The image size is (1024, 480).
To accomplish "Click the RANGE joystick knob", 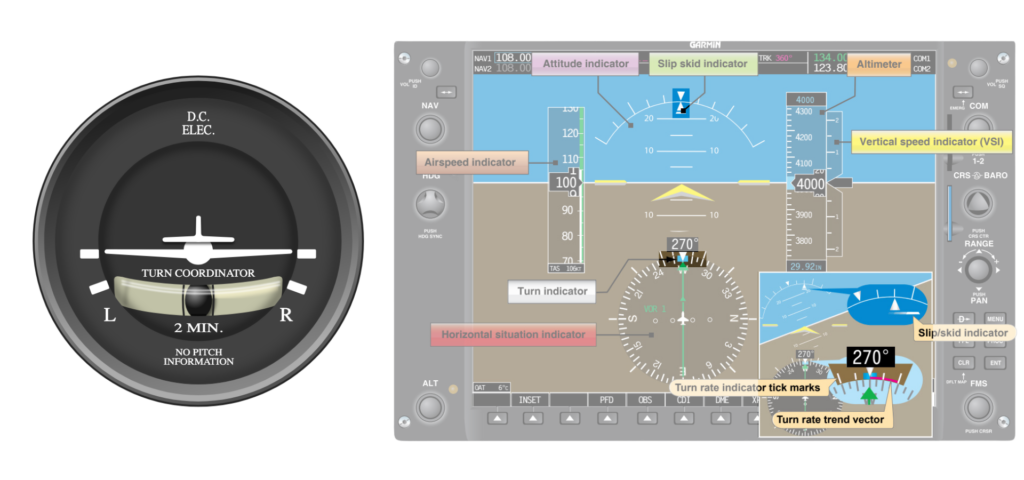I will click(x=977, y=269).
